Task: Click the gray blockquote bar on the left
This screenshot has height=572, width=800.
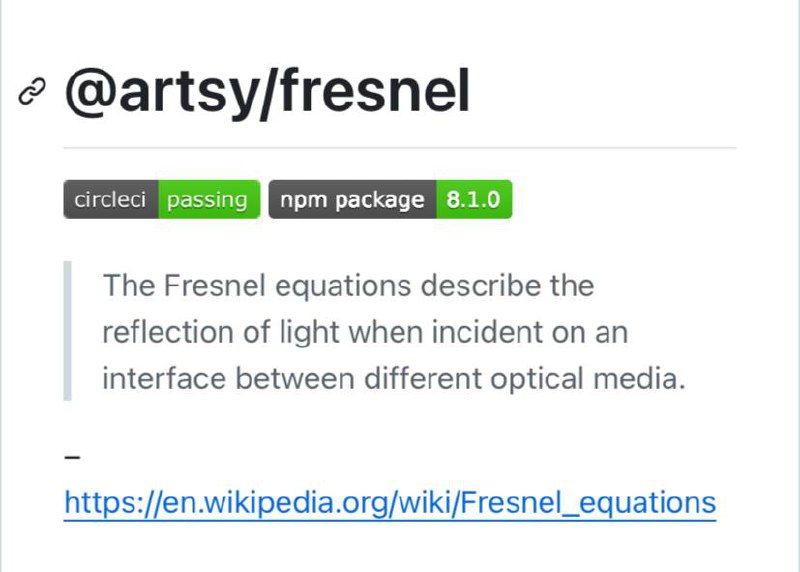Action: 67,331
